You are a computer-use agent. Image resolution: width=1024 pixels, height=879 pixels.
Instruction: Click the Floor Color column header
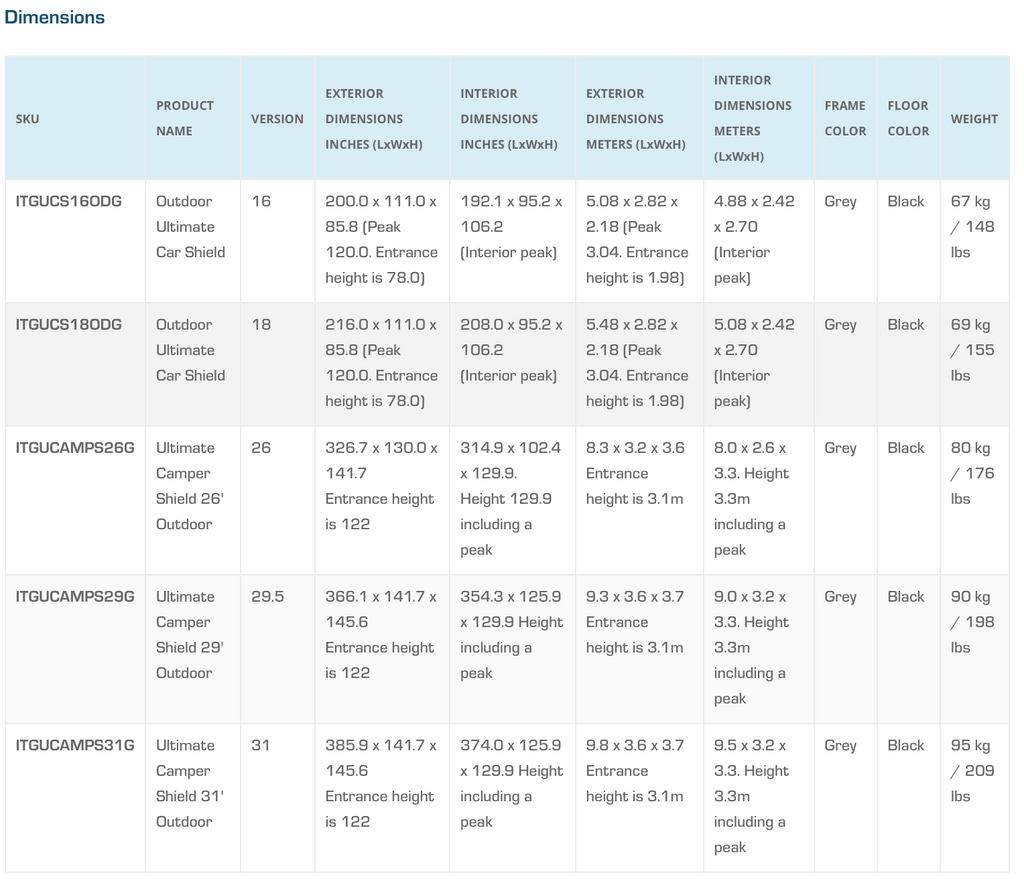click(908, 118)
